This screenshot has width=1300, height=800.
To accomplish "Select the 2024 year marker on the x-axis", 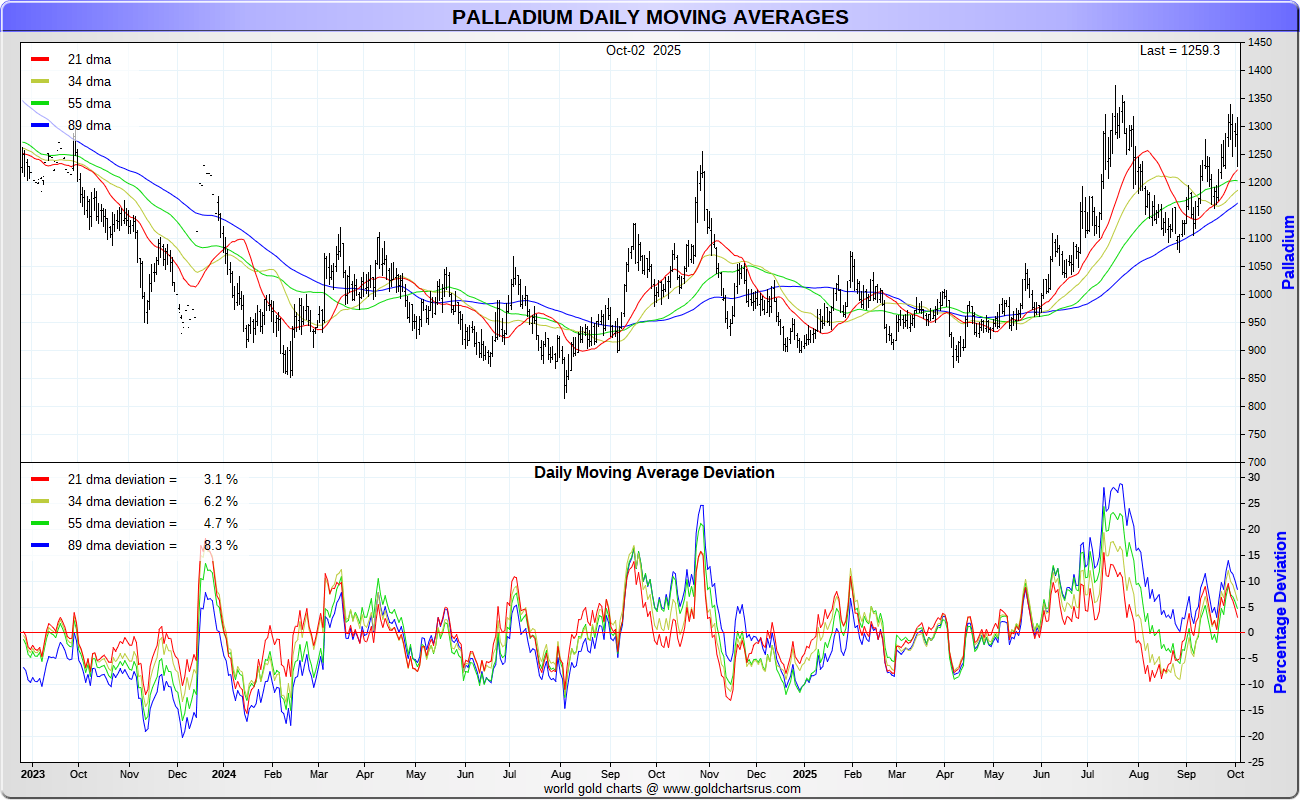I will point(224,774).
